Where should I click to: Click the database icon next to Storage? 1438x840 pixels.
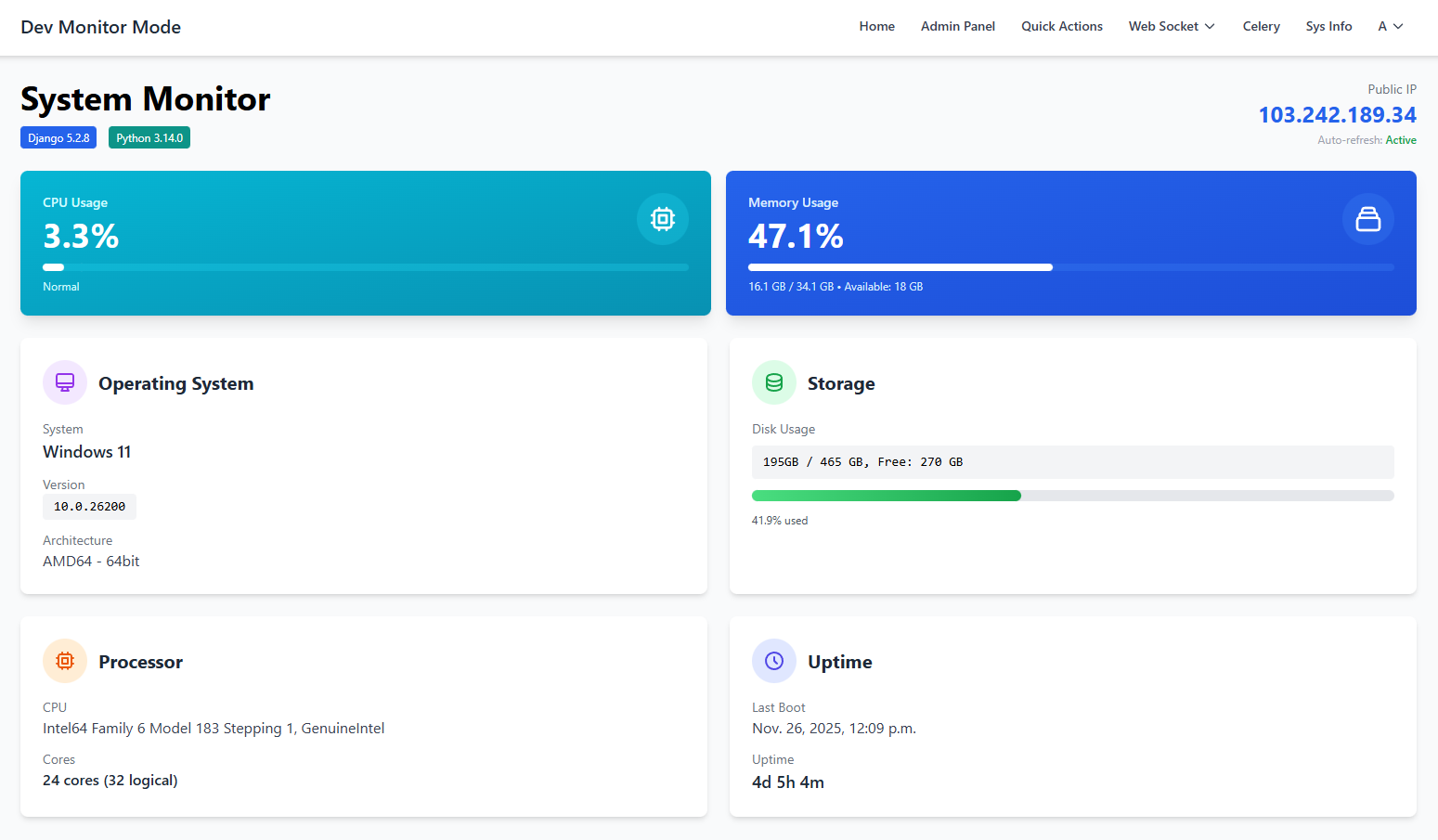(773, 381)
